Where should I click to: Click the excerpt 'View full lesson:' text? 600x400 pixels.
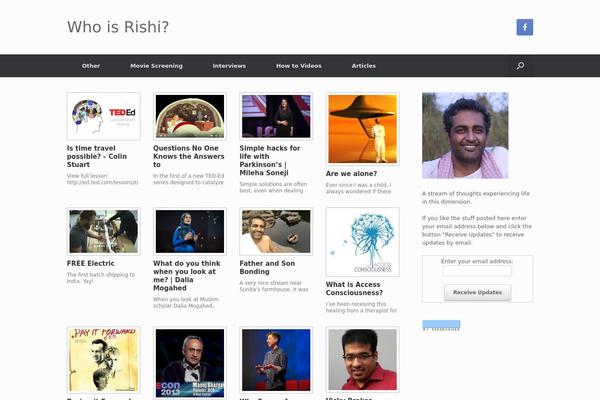tap(103, 179)
